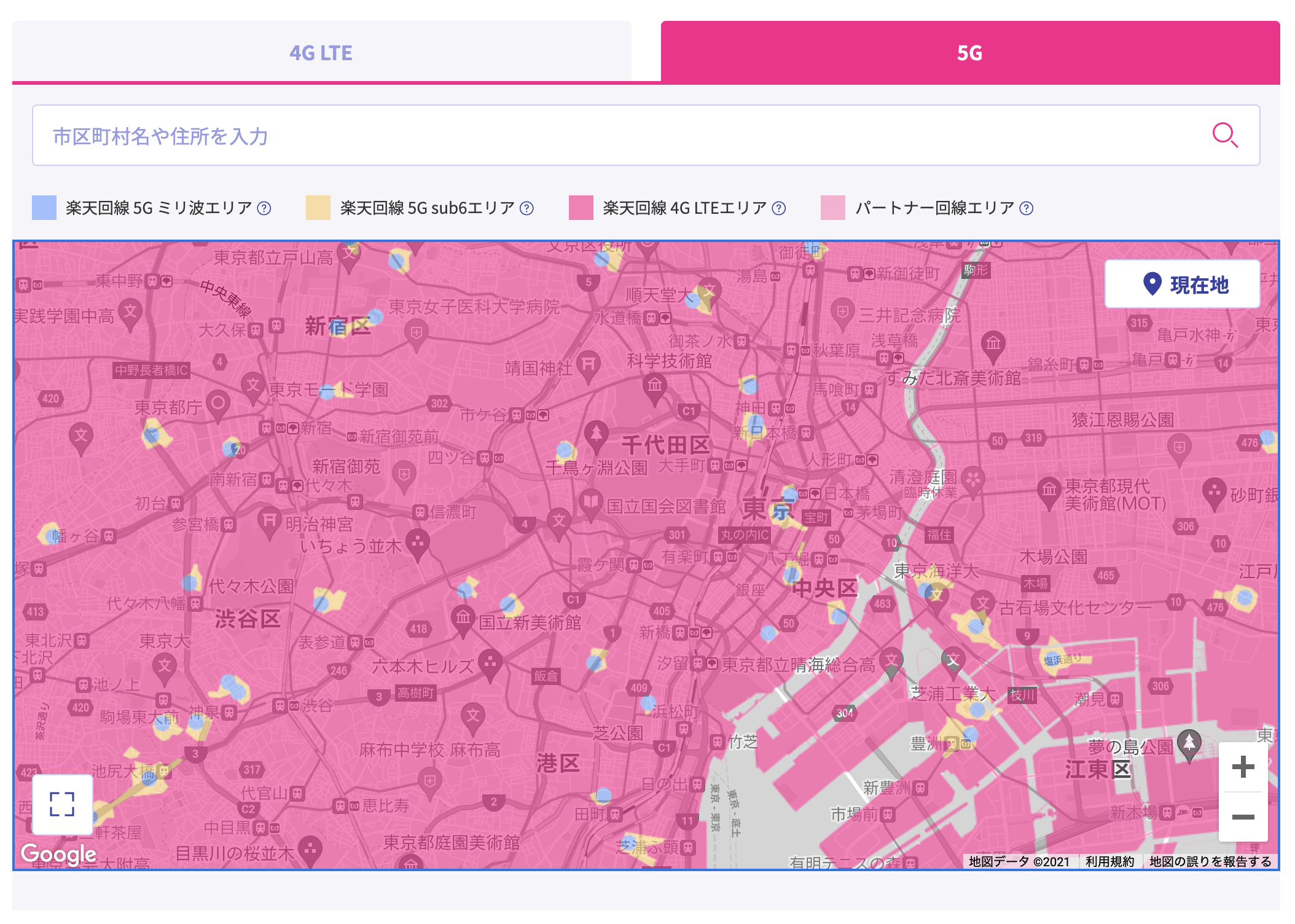The width and height of the screenshot is (1295, 924).
Task: Click the 国立国会図書館 library marker
Action: pyautogui.click(x=590, y=505)
